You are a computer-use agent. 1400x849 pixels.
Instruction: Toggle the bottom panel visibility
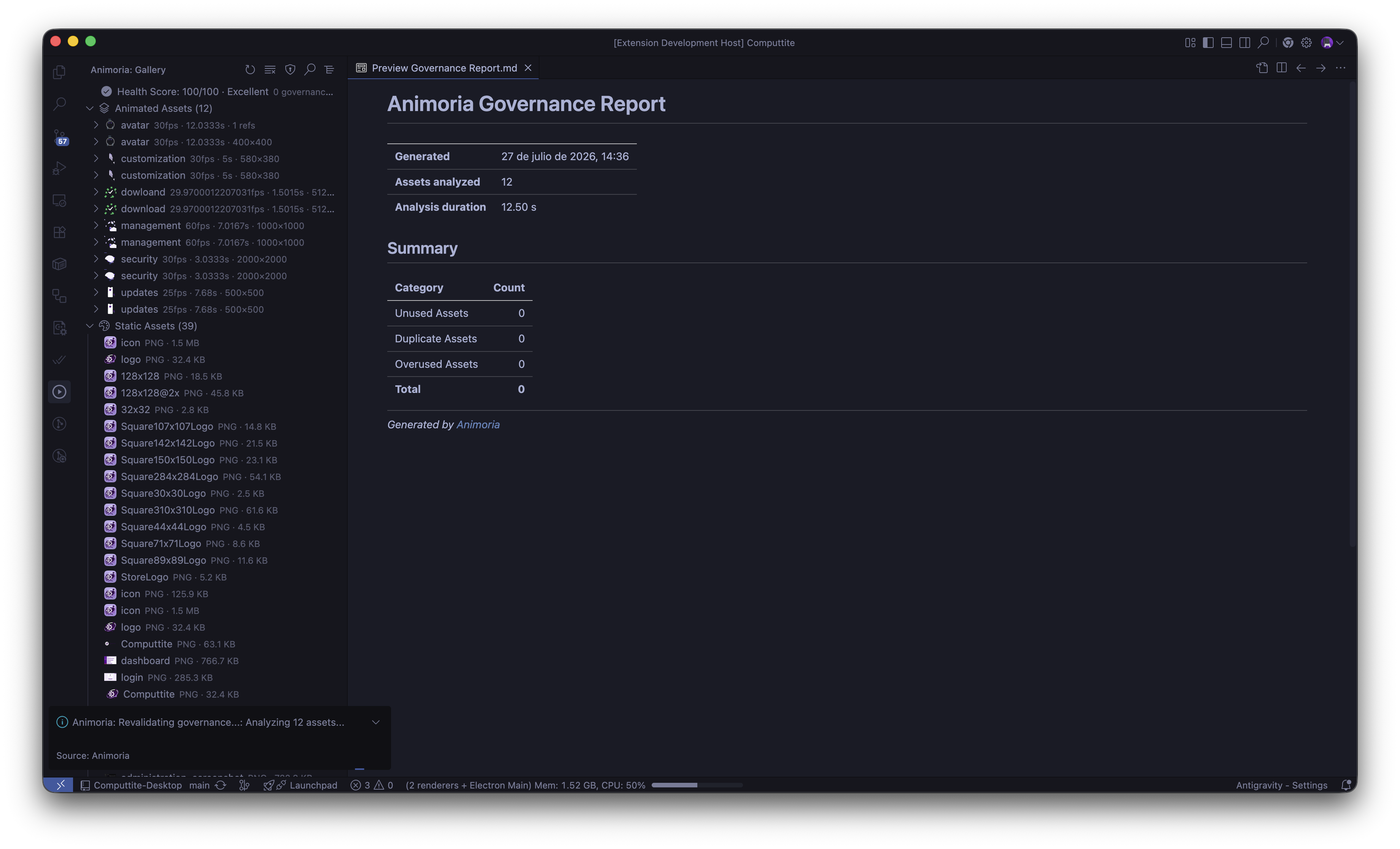click(1227, 43)
